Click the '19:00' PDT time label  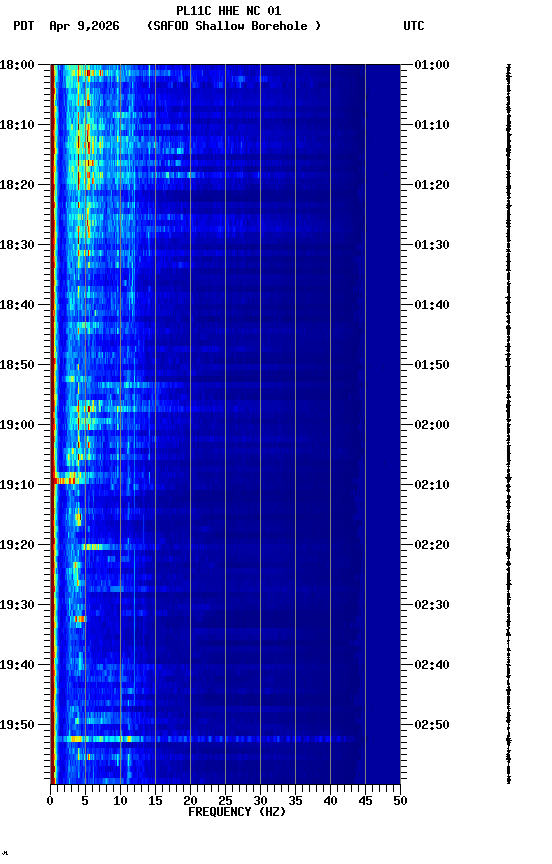pyautogui.click(x=17, y=425)
